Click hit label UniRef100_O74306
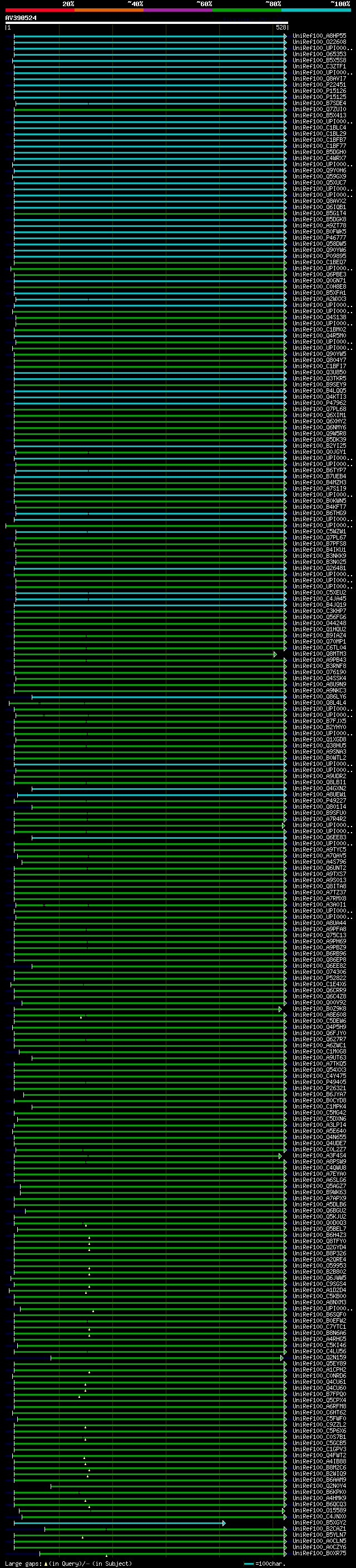Image resolution: width=356 pixels, height=1568 pixels. click(x=319, y=972)
